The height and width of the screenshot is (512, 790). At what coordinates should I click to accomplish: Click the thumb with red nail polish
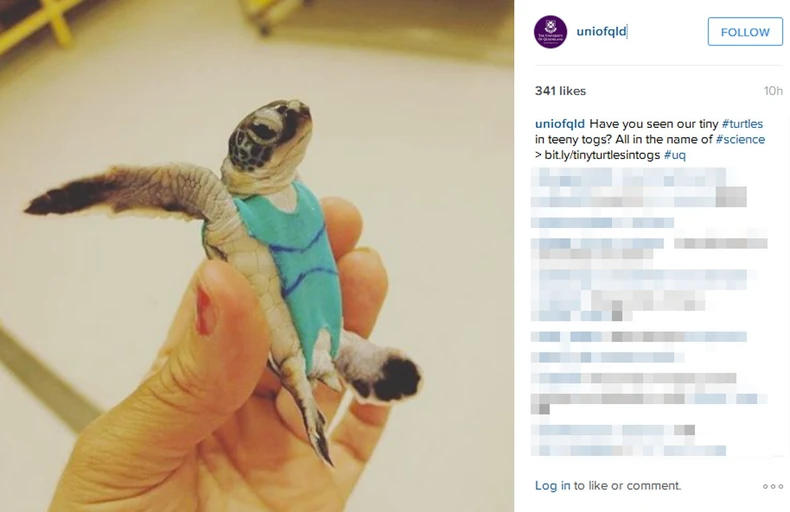(x=222, y=323)
